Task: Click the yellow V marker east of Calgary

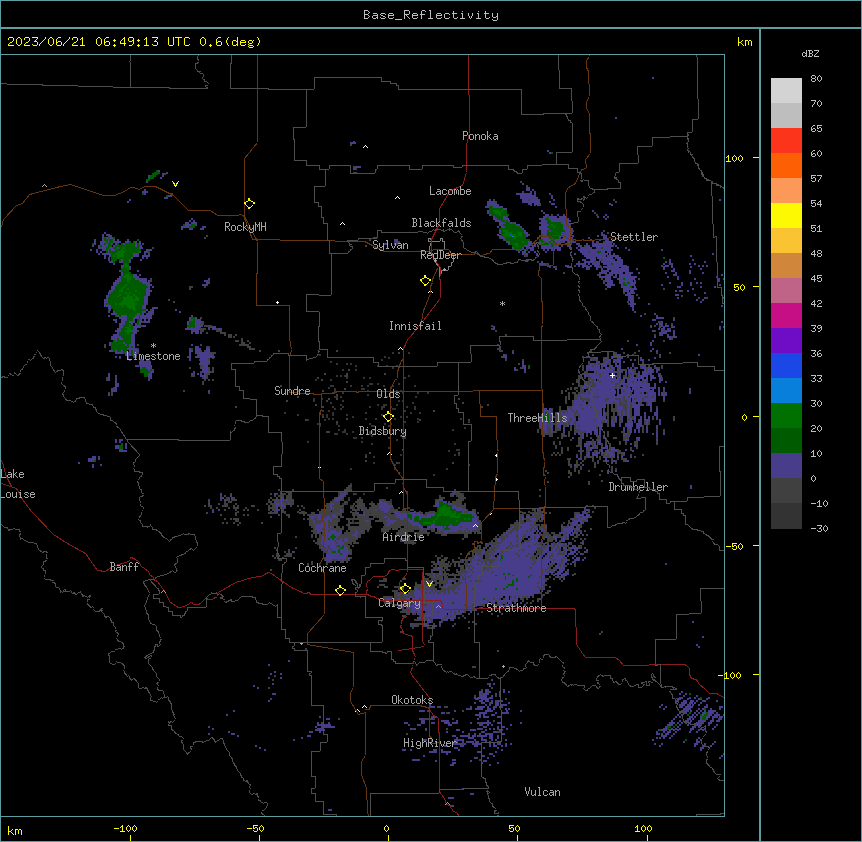Action: coord(429,584)
